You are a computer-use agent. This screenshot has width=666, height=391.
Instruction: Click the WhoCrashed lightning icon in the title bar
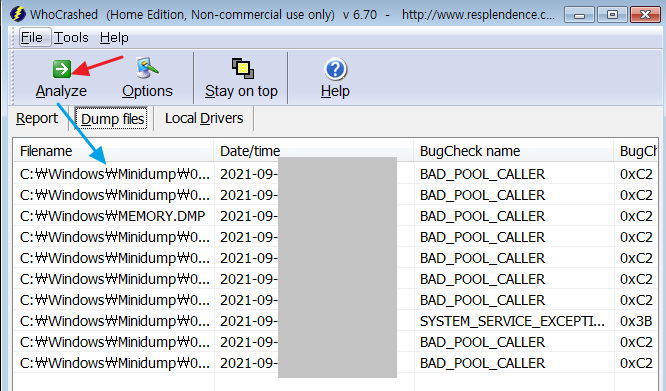(17, 14)
